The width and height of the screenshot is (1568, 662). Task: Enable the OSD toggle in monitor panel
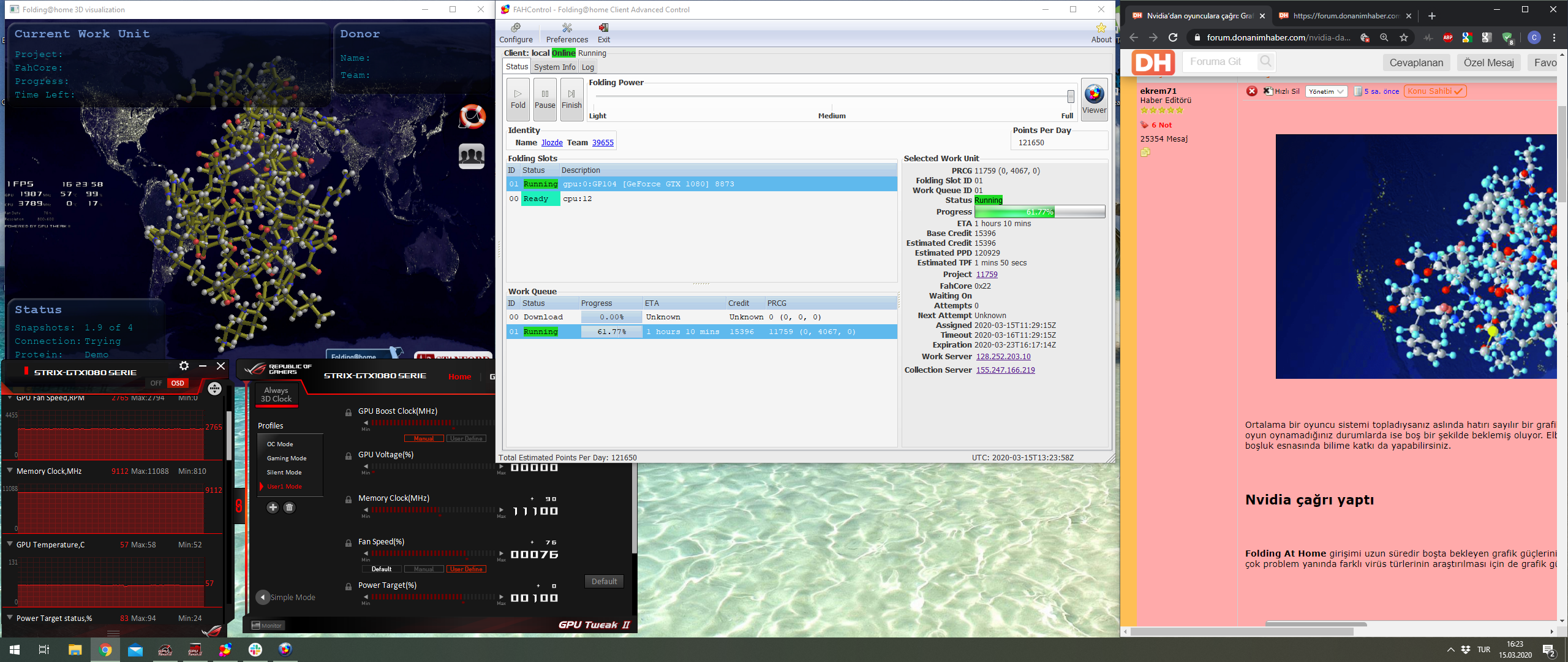pyautogui.click(x=178, y=383)
